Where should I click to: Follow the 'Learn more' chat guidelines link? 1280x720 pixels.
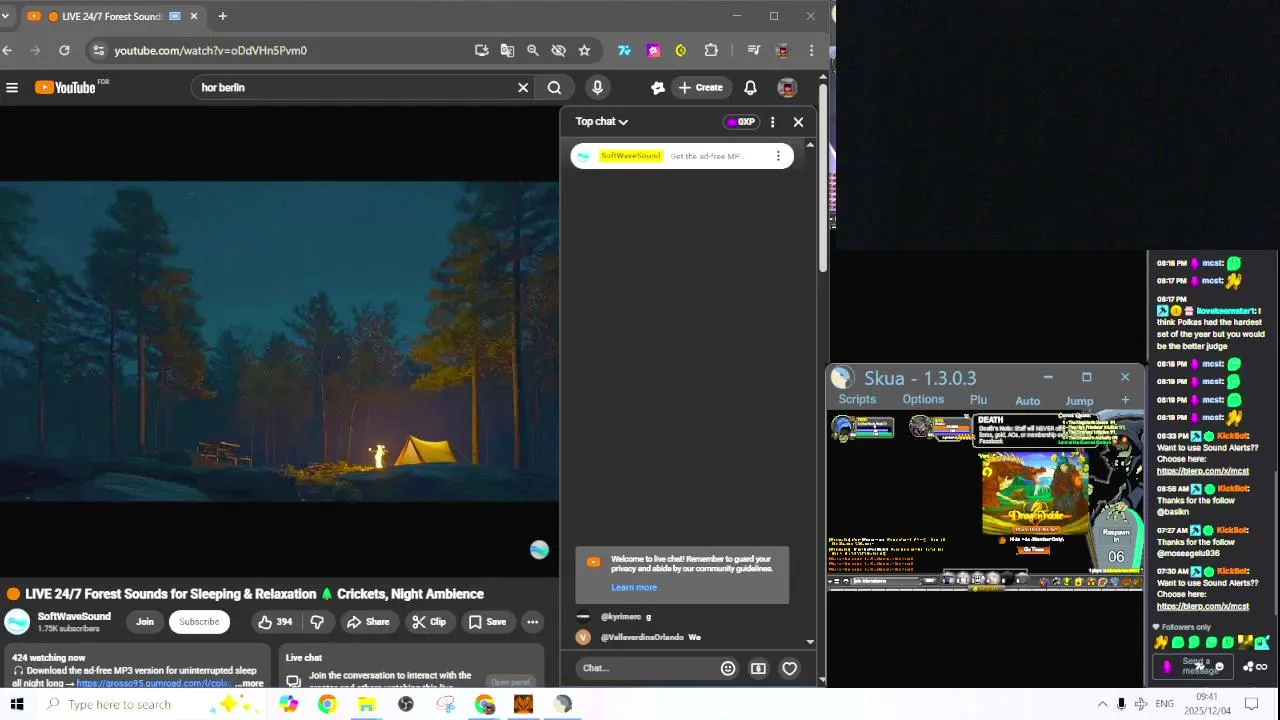pyautogui.click(x=634, y=587)
